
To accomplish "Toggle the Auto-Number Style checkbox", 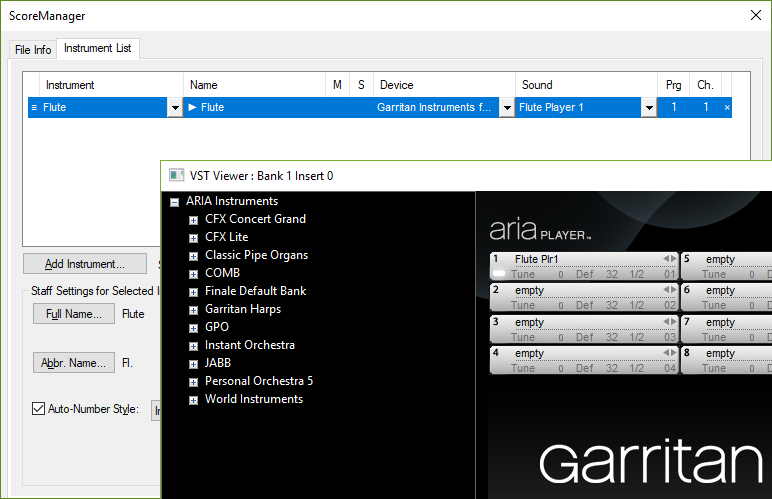I will [38, 408].
